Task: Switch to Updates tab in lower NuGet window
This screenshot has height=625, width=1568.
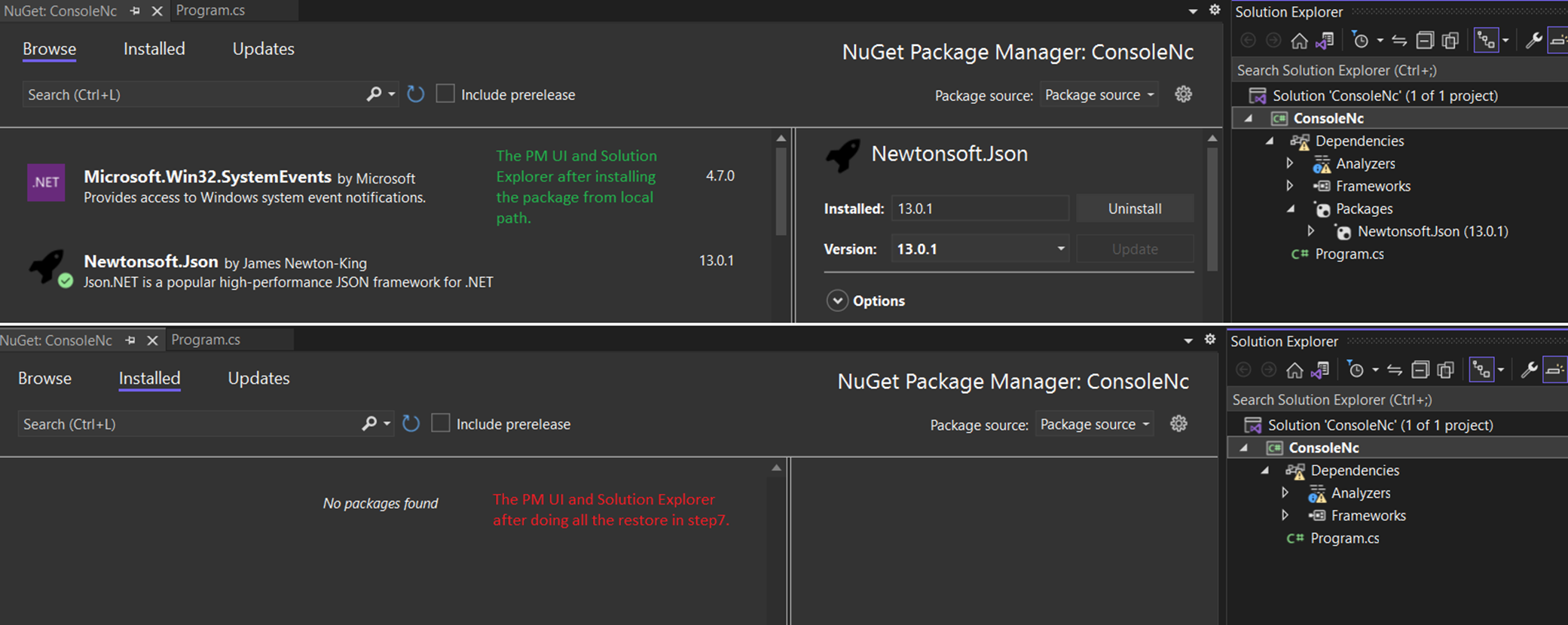Action: pos(258,378)
